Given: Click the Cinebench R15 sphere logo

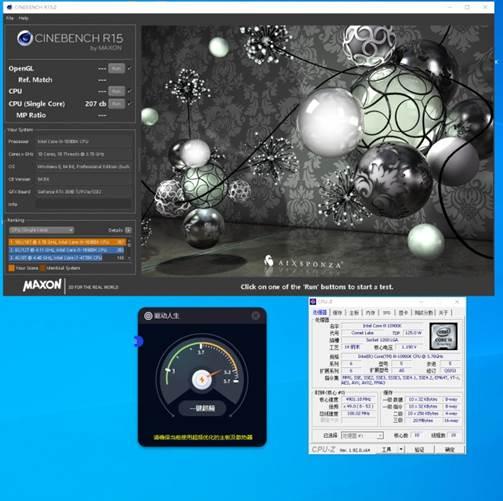Looking at the screenshot, I should tap(25, 38).
